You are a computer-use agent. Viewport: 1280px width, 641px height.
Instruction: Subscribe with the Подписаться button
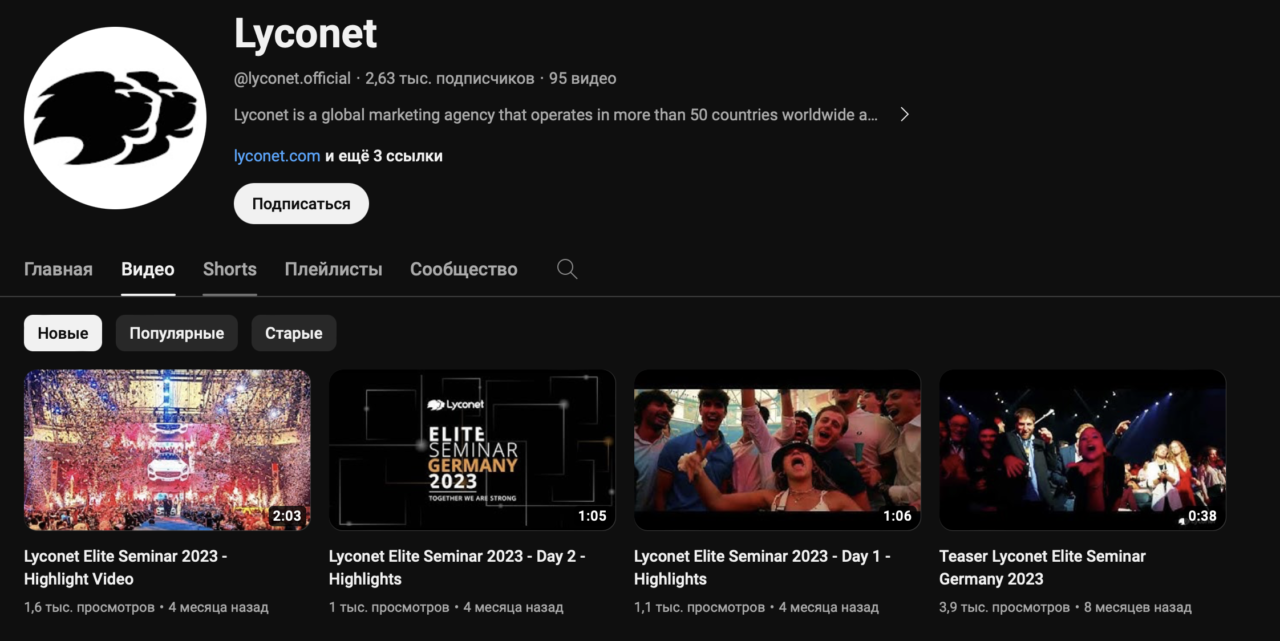301,204
